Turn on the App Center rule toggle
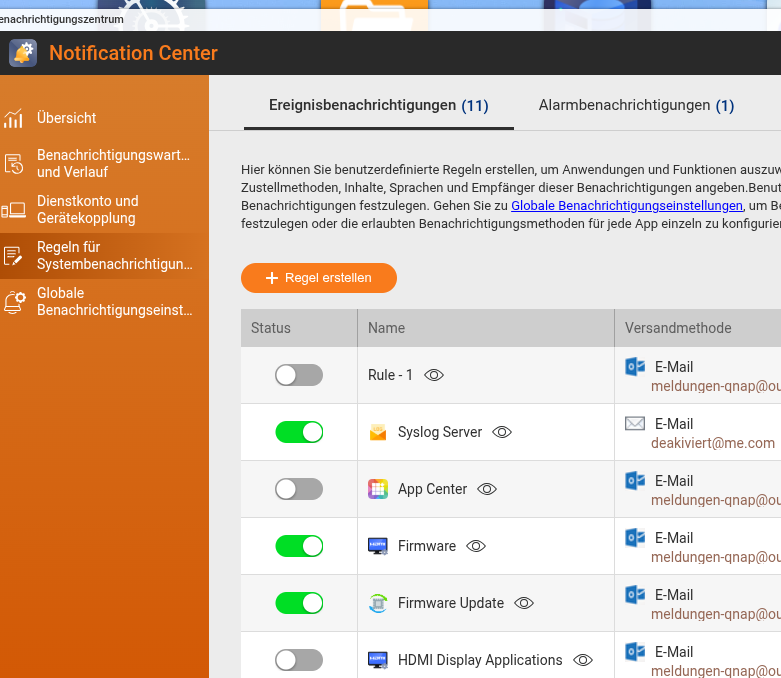 click(x=299, y=489)
